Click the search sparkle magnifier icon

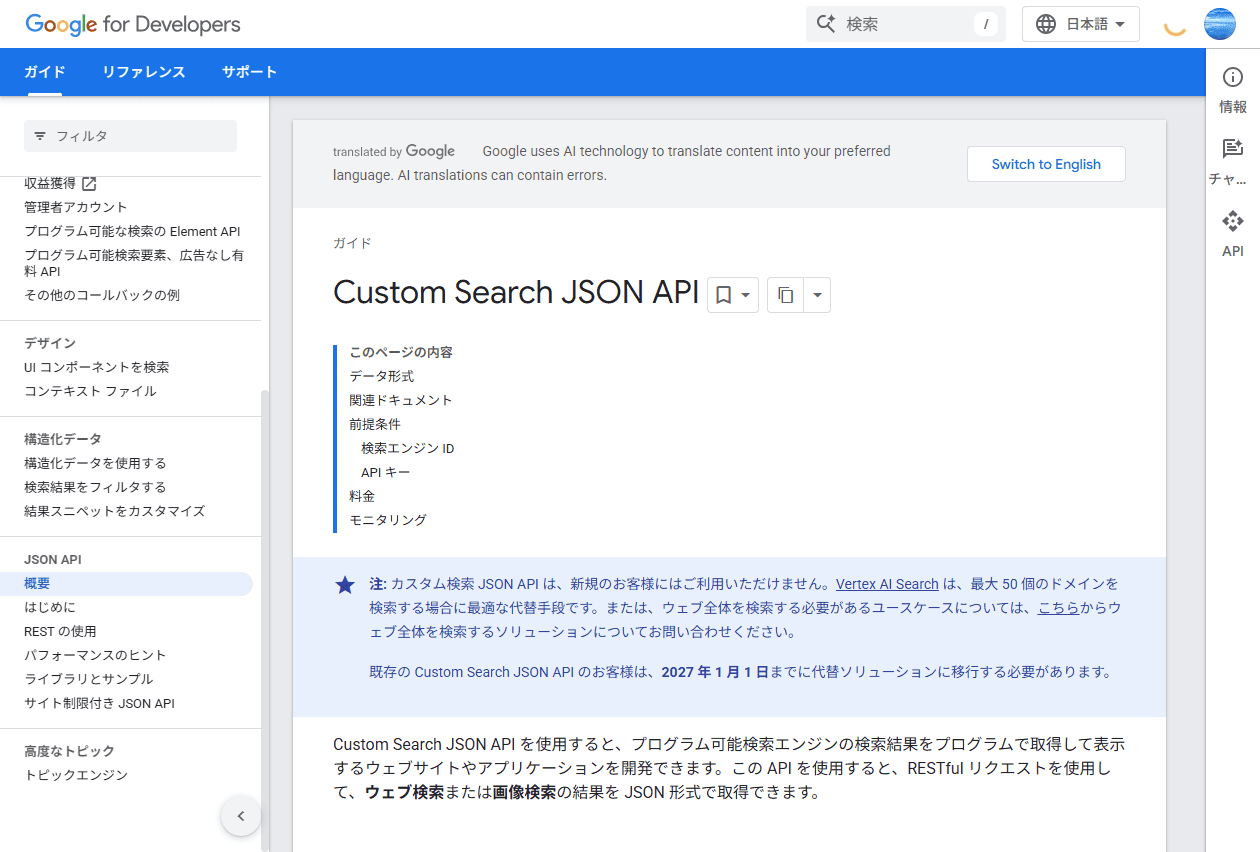click(x=826, y=24)
